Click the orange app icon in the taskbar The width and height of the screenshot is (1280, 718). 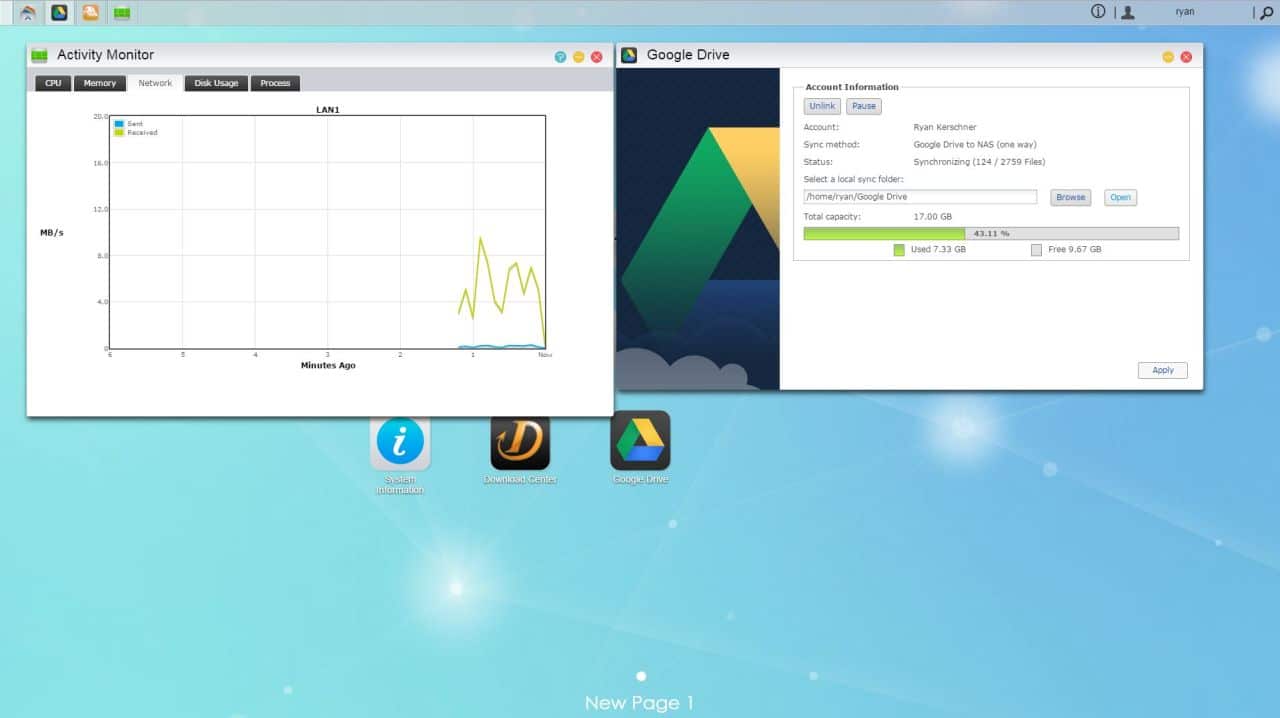pos(90,13)
